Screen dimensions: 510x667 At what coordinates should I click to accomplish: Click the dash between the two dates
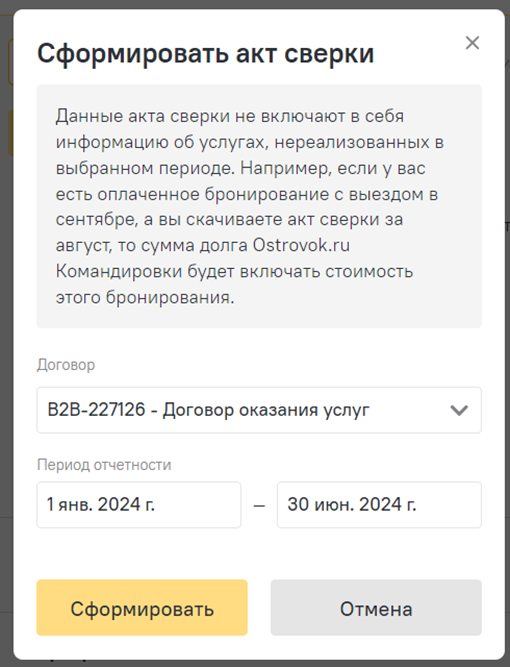[x=259, y=506]
